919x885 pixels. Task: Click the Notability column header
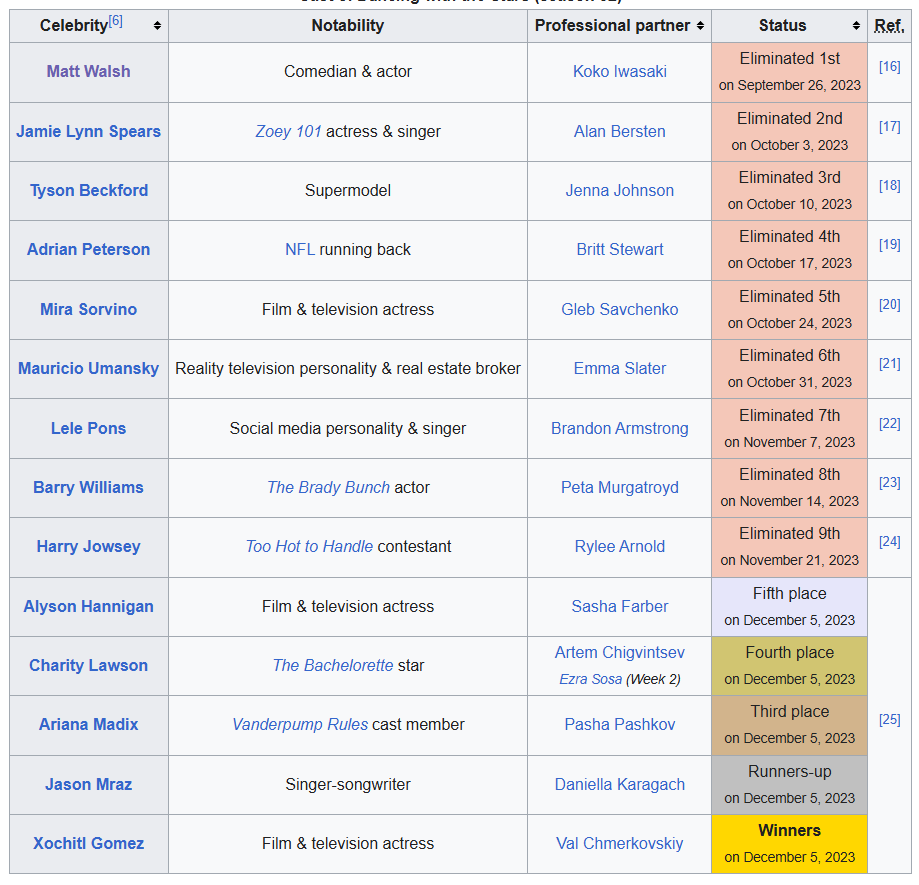(x=348, y=26)
